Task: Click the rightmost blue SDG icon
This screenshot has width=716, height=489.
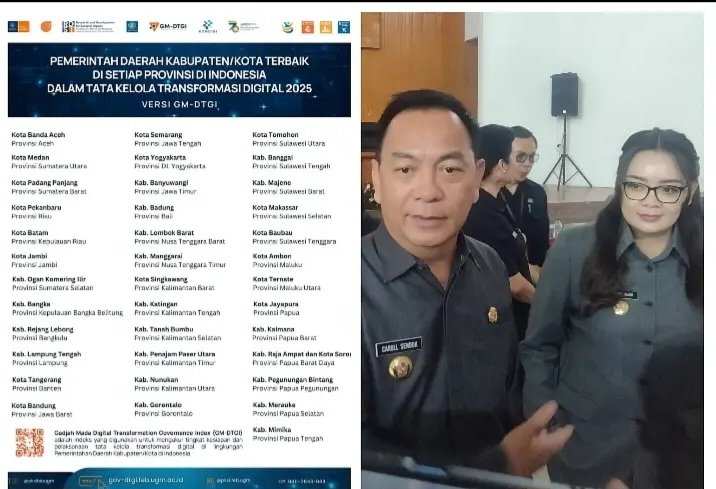Action: pyautogui.click(x=343, y=27)
